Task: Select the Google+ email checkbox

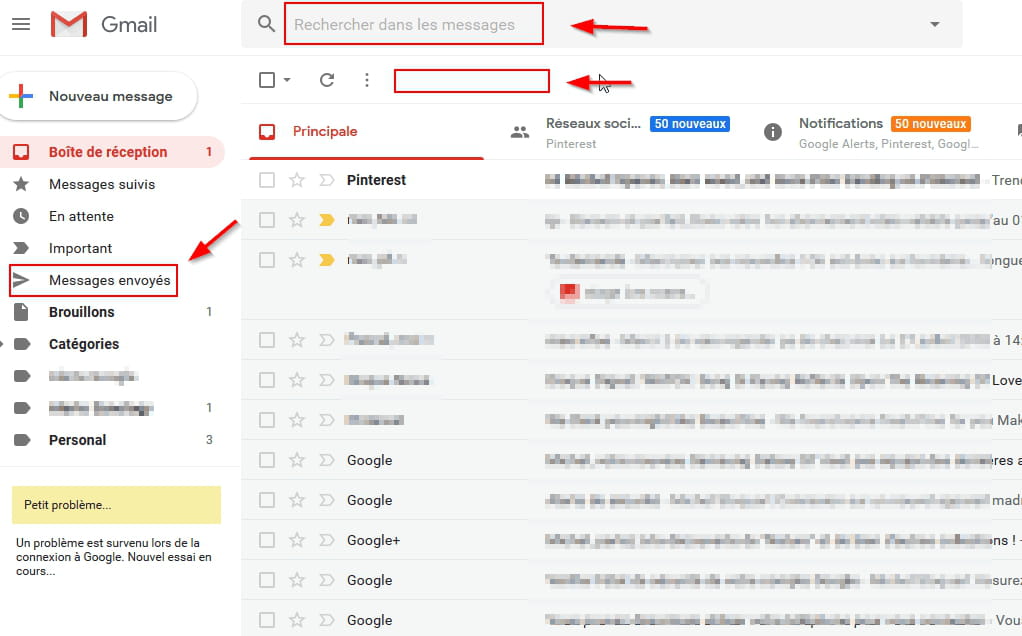Action: pyautogui.click(x=267, y=540)
